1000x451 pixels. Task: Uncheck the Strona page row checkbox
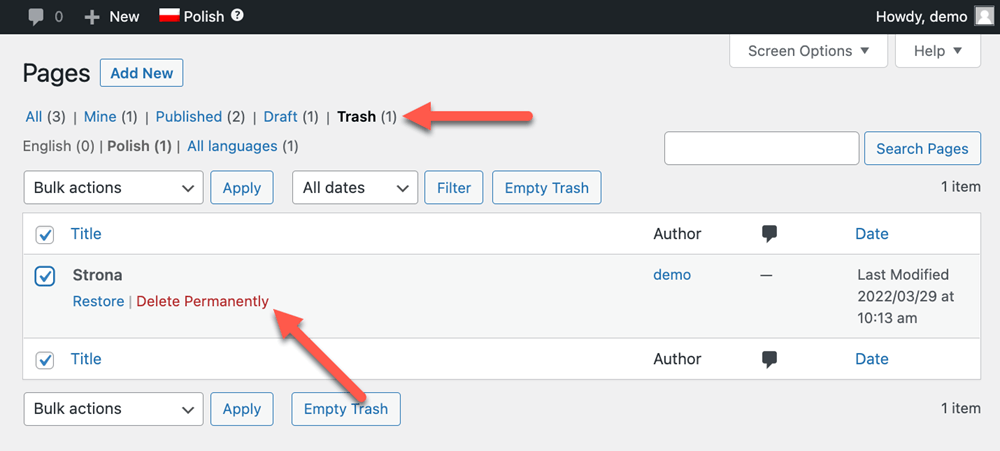[45, 276]
